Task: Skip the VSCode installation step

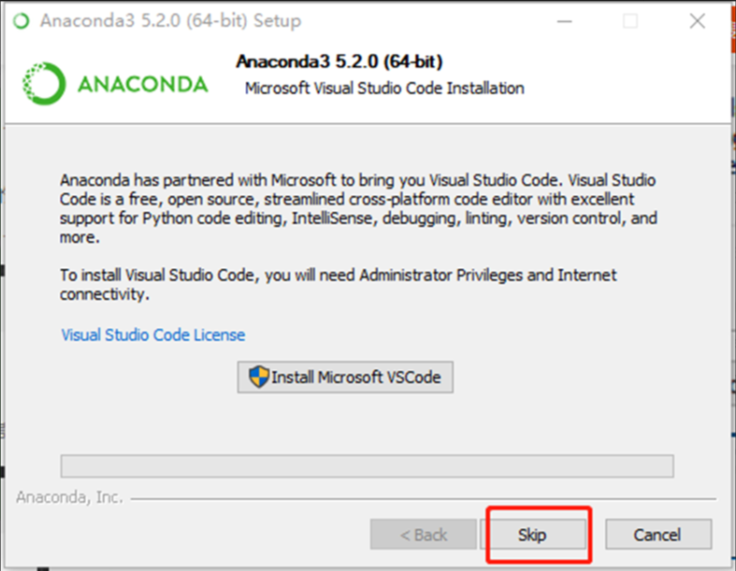Action: (x=532, y=535)
